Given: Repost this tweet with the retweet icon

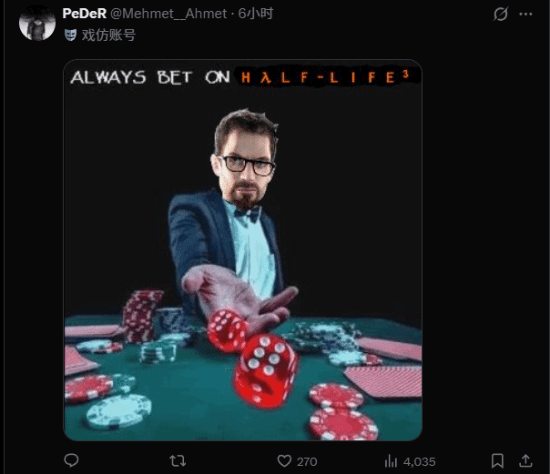Looking at the screenshot, I should (x=177, y=461).
